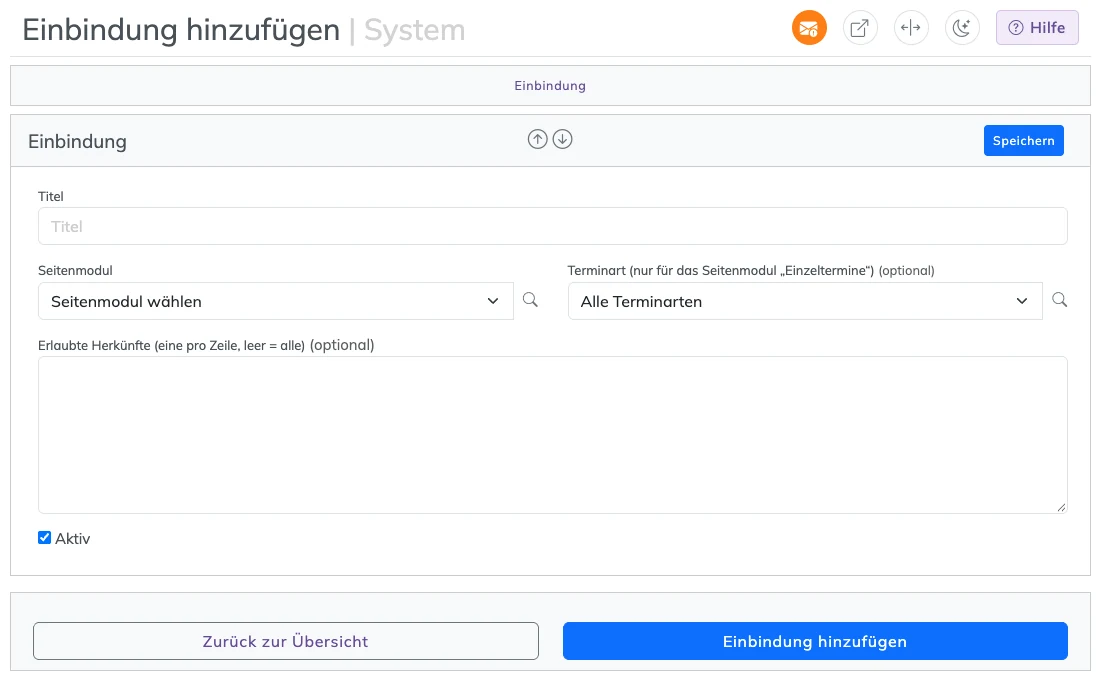Click the Erlaubte Herkünfte label text

206,345
